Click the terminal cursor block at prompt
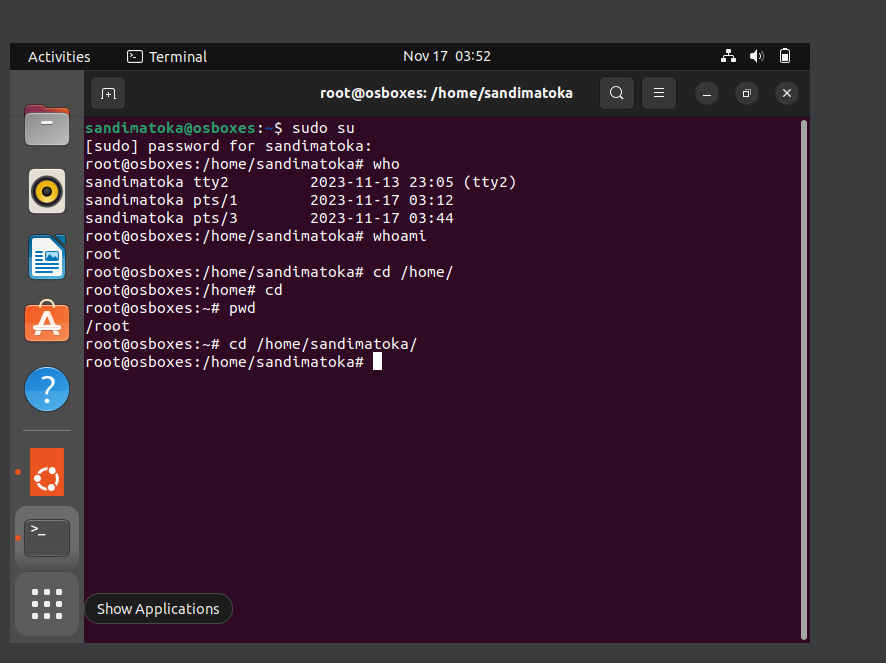This screenshot has height=663, width=886. tap(377, 361)
